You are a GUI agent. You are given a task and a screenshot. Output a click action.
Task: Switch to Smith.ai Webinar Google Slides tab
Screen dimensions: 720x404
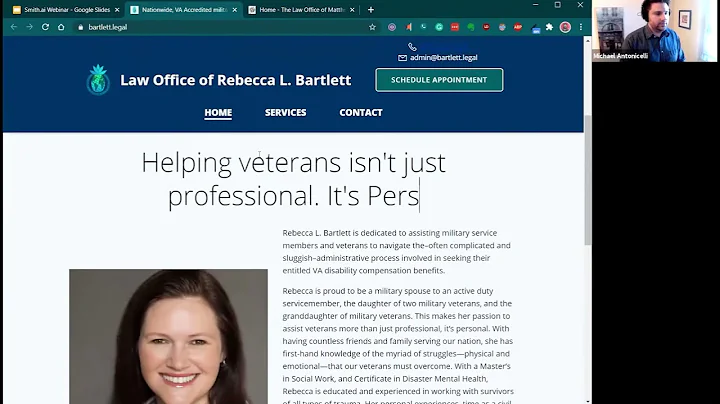(x=66, y=10)
